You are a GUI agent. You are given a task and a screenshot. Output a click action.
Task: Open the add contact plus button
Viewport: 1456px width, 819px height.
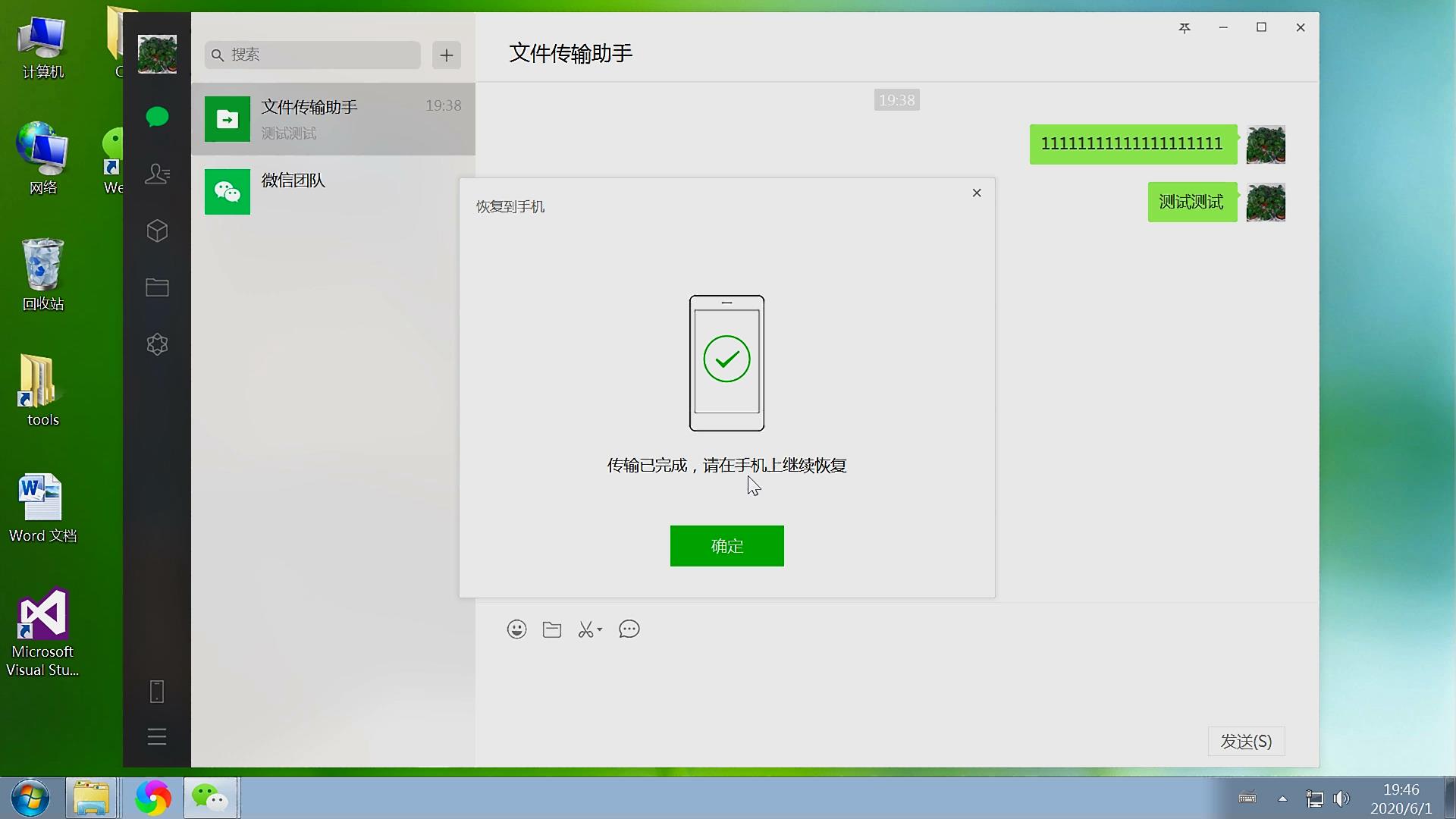[x=446, y=55]
